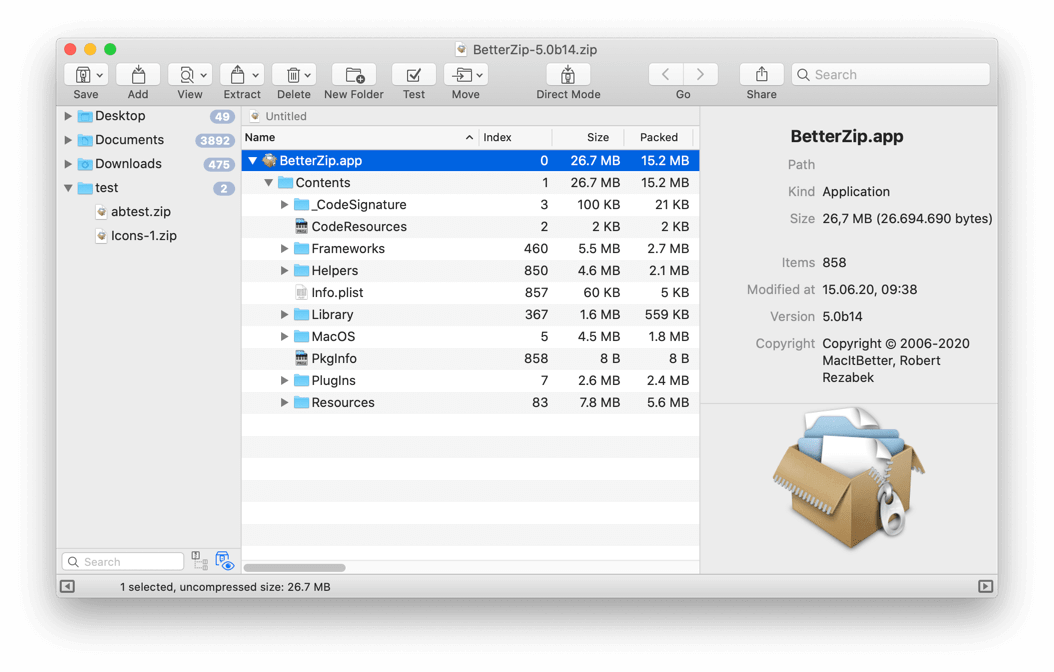Click the Add files icon
This screenshot has height=672, width=1054.
click(x=137, y=74)
